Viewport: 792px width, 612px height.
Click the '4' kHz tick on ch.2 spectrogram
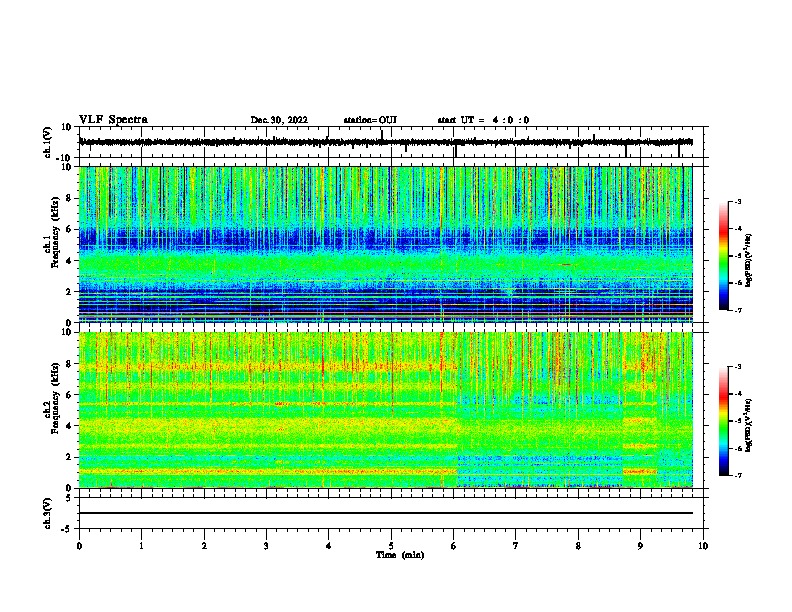[69, 426]
